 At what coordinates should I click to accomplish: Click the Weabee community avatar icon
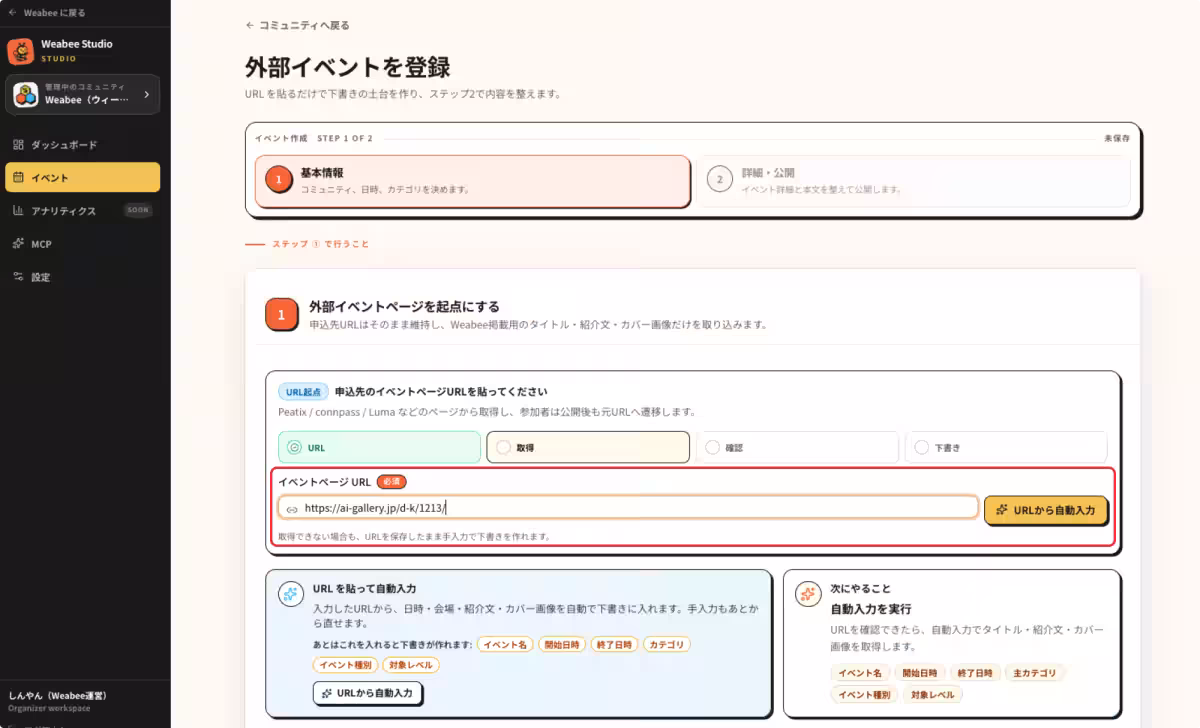26,94
